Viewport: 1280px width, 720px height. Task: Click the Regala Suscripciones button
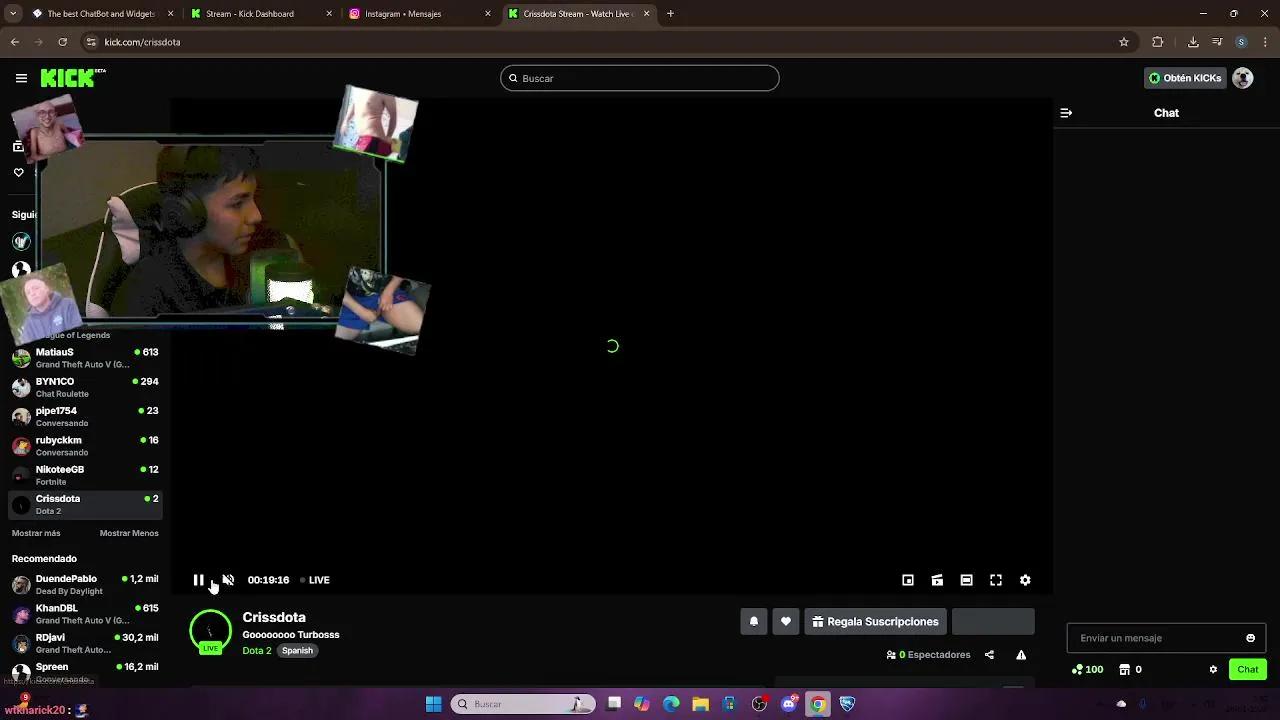coord(875,621)
